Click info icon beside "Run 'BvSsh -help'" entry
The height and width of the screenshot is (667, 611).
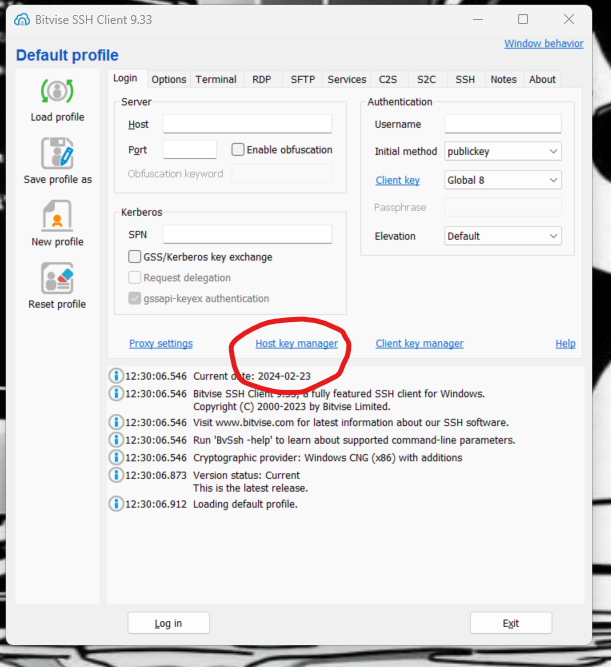point(116,440)
